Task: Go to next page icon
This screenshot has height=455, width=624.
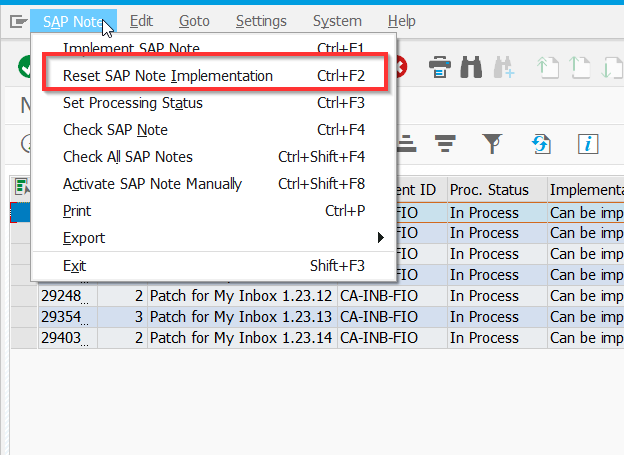Action: click(611, 67)
